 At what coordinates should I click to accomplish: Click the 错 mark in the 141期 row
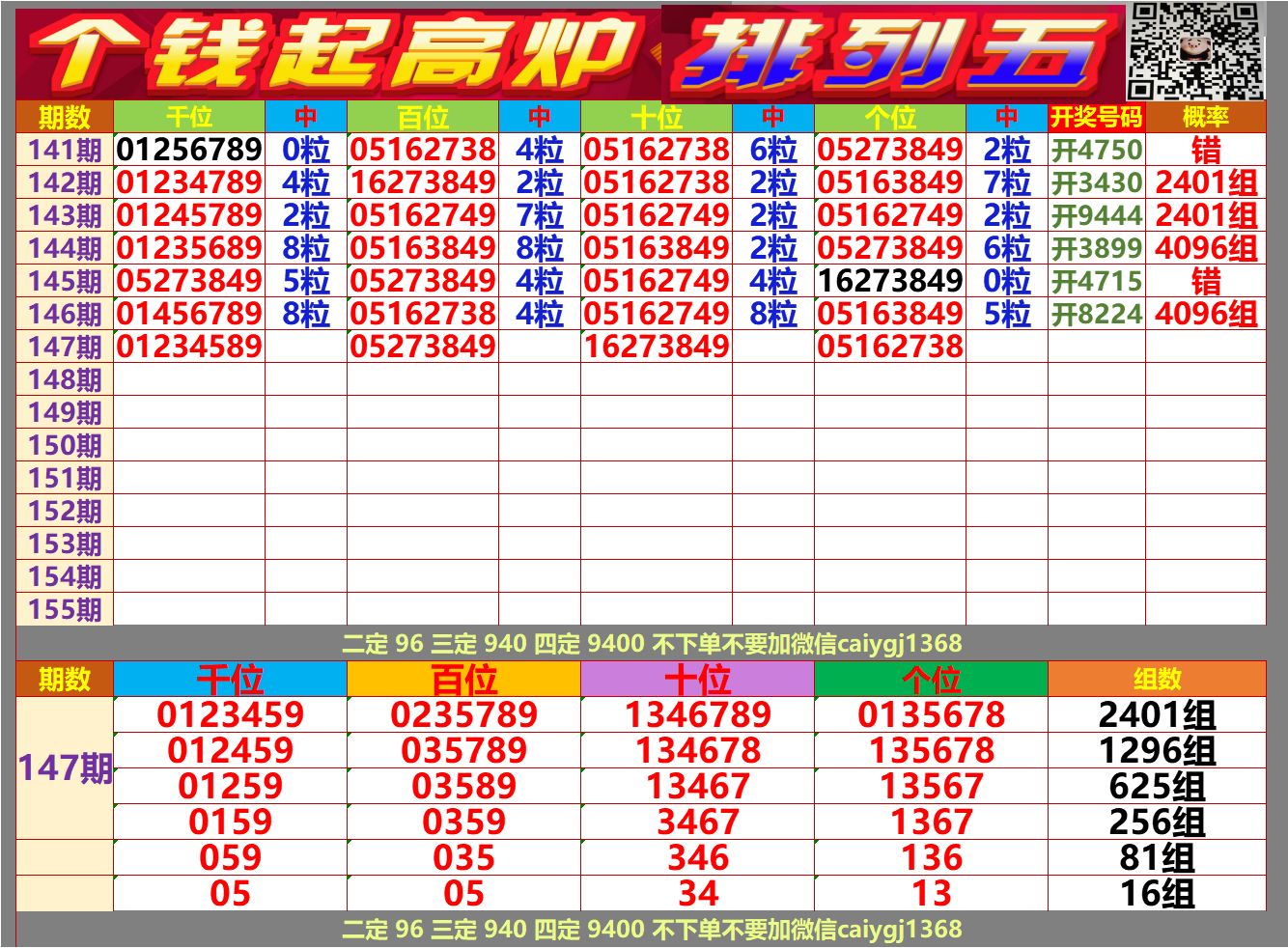point(1206,150)
